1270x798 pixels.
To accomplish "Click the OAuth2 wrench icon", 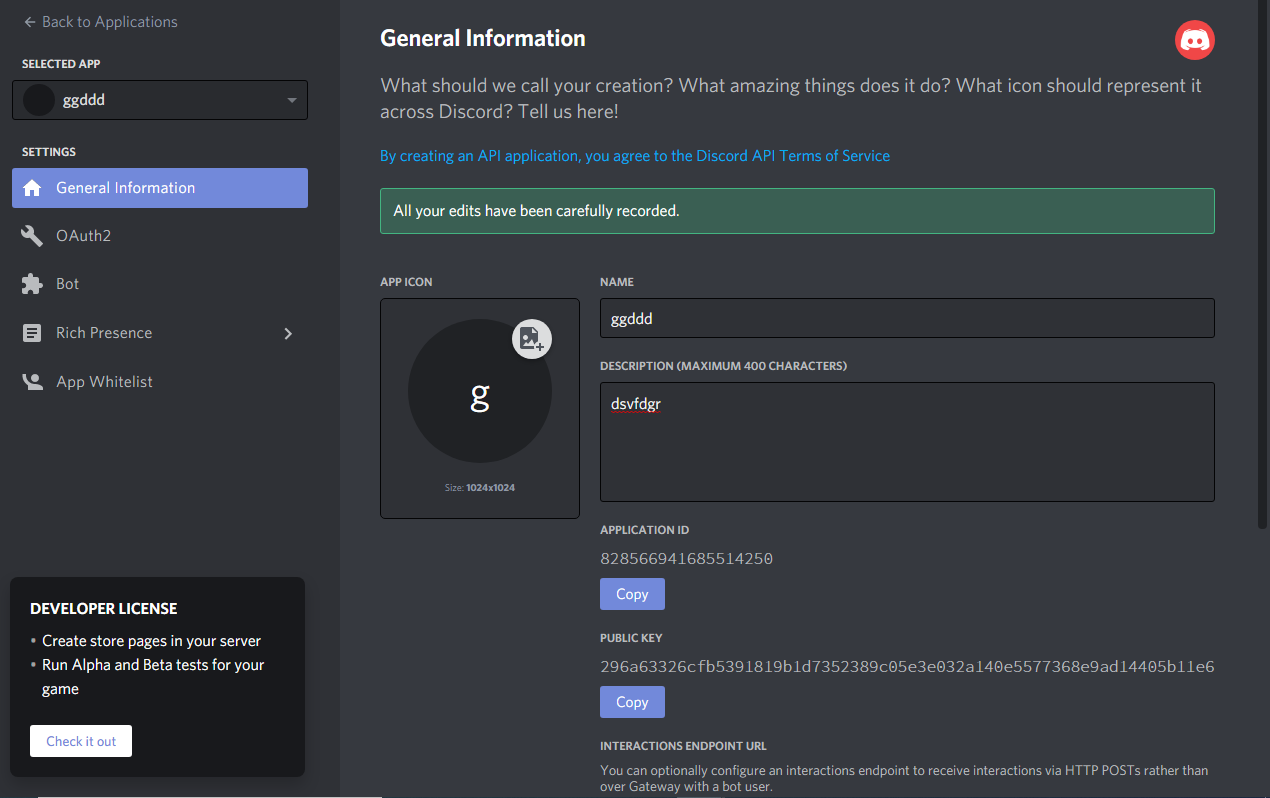I will coord(33,236).
